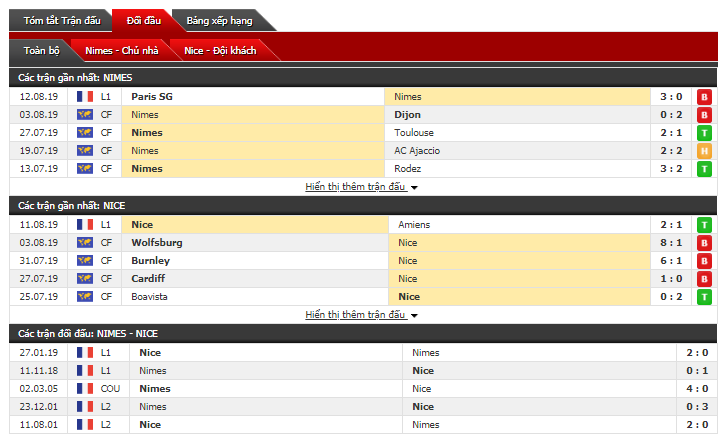Screen dimensions: 719x434
Task: Open Amiens team name
Action: [x=414, y=225]
